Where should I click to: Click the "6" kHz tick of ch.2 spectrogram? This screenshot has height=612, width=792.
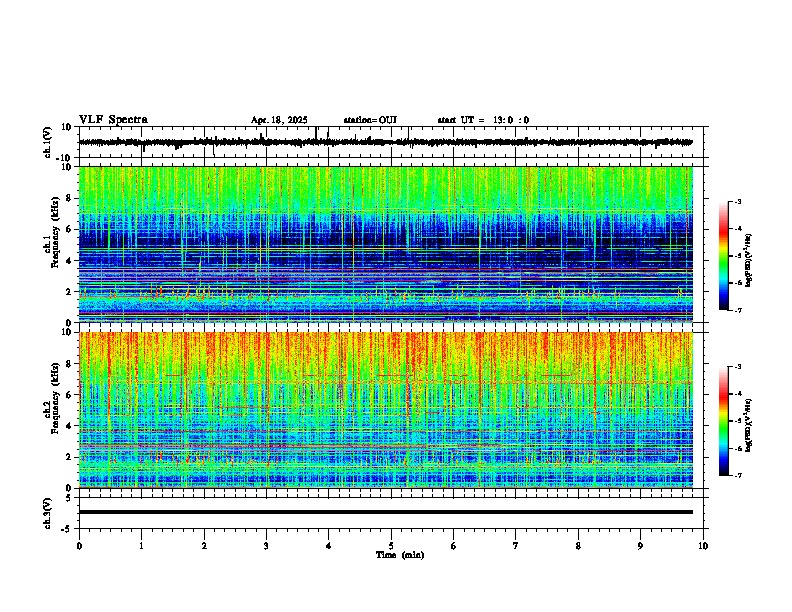[69, 395]
